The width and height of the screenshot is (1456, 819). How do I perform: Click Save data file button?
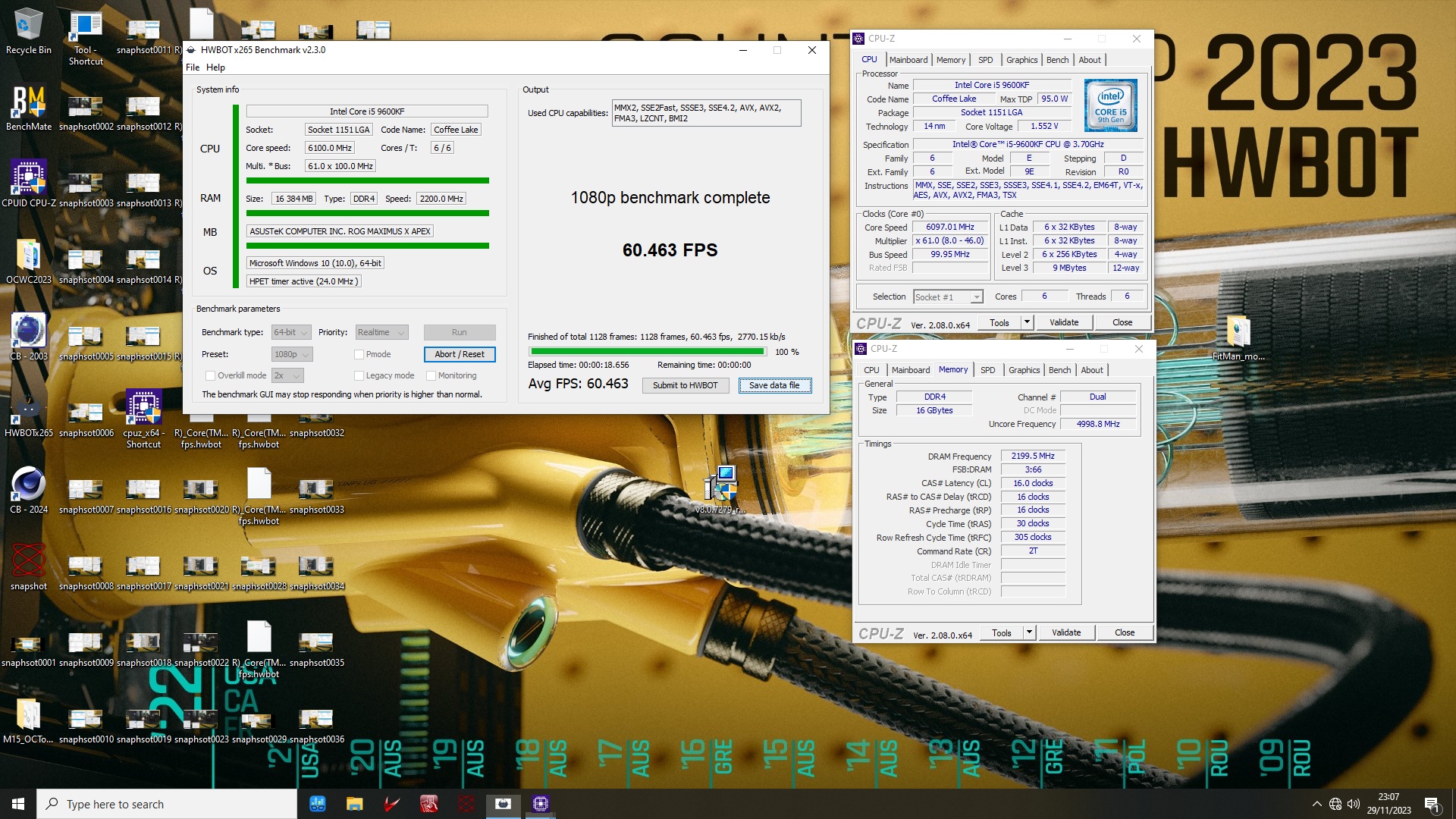pos(774,385)
